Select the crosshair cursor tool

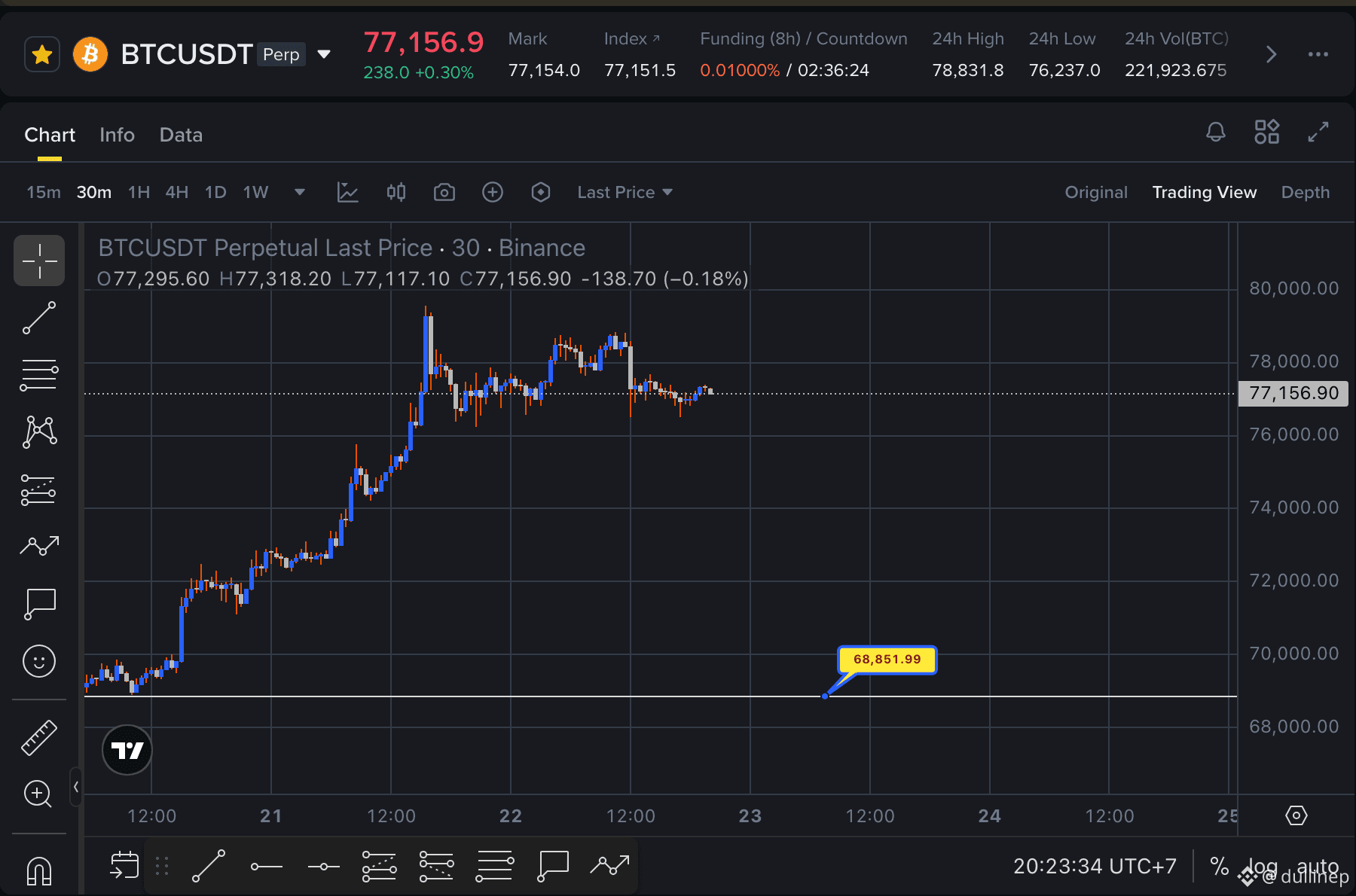pyautogui.click(x=39, y=261)
